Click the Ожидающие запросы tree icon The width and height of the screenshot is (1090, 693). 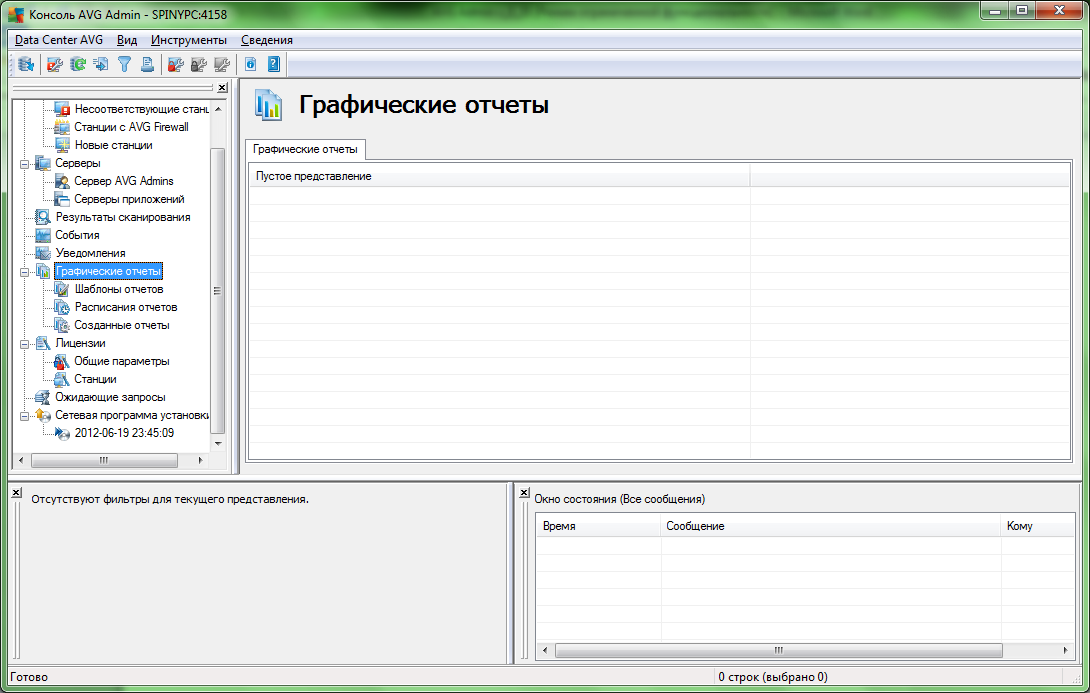[43, 397]
